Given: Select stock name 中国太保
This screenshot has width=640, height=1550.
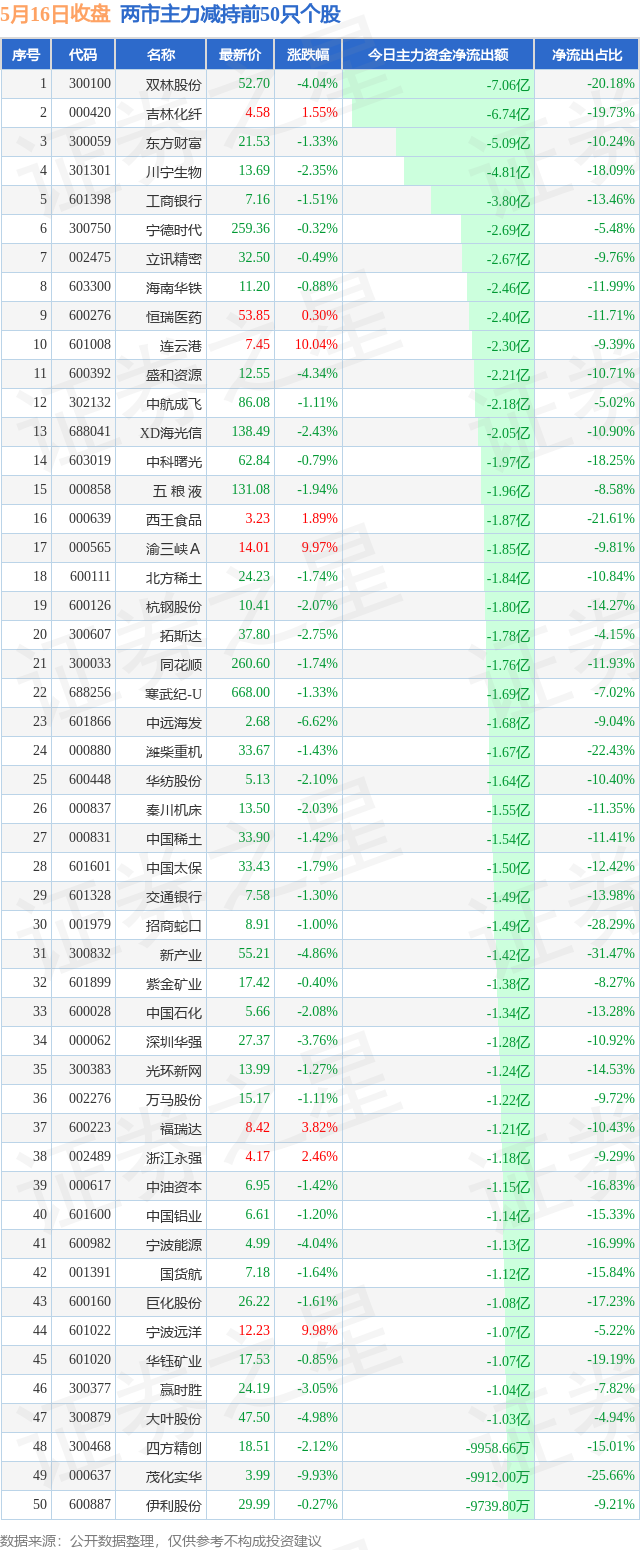Looking at the screenshot, I should pos(174,867).
